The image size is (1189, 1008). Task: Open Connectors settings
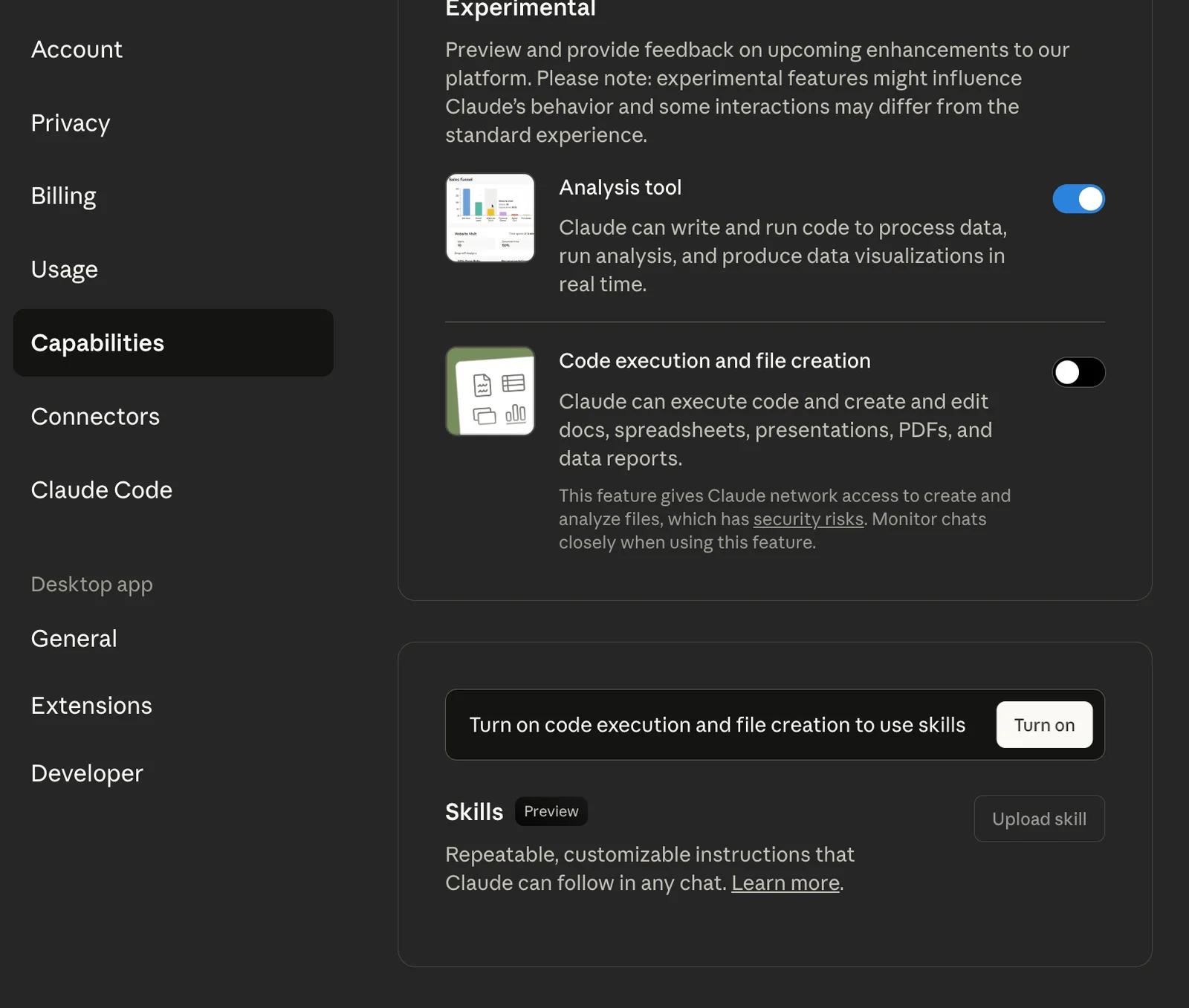click(95, 417)
